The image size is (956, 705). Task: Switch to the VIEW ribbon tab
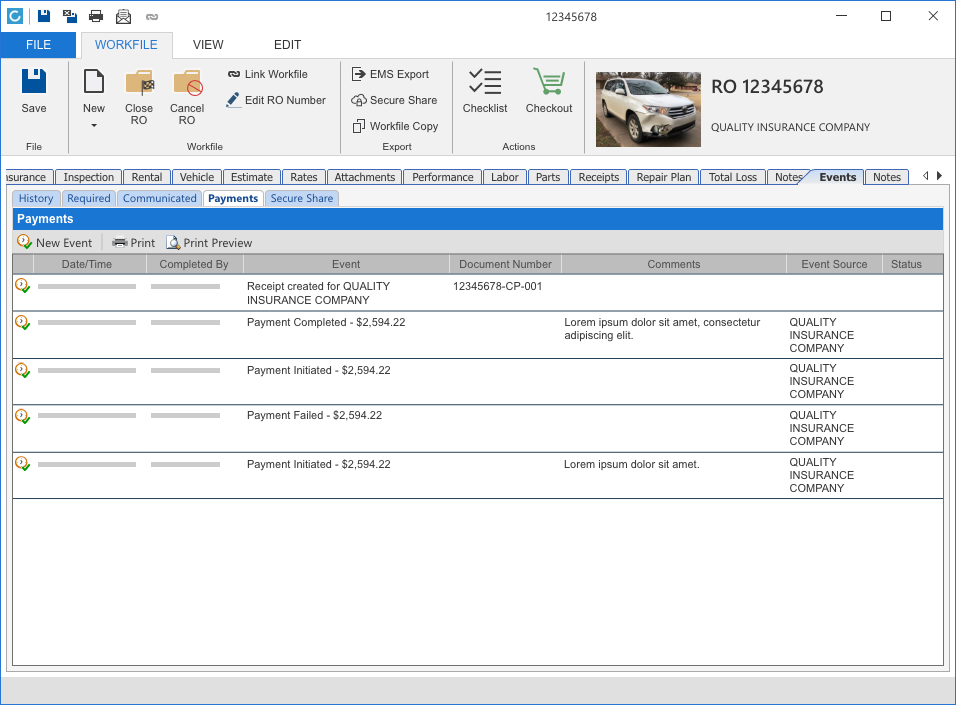coord(208,45)
